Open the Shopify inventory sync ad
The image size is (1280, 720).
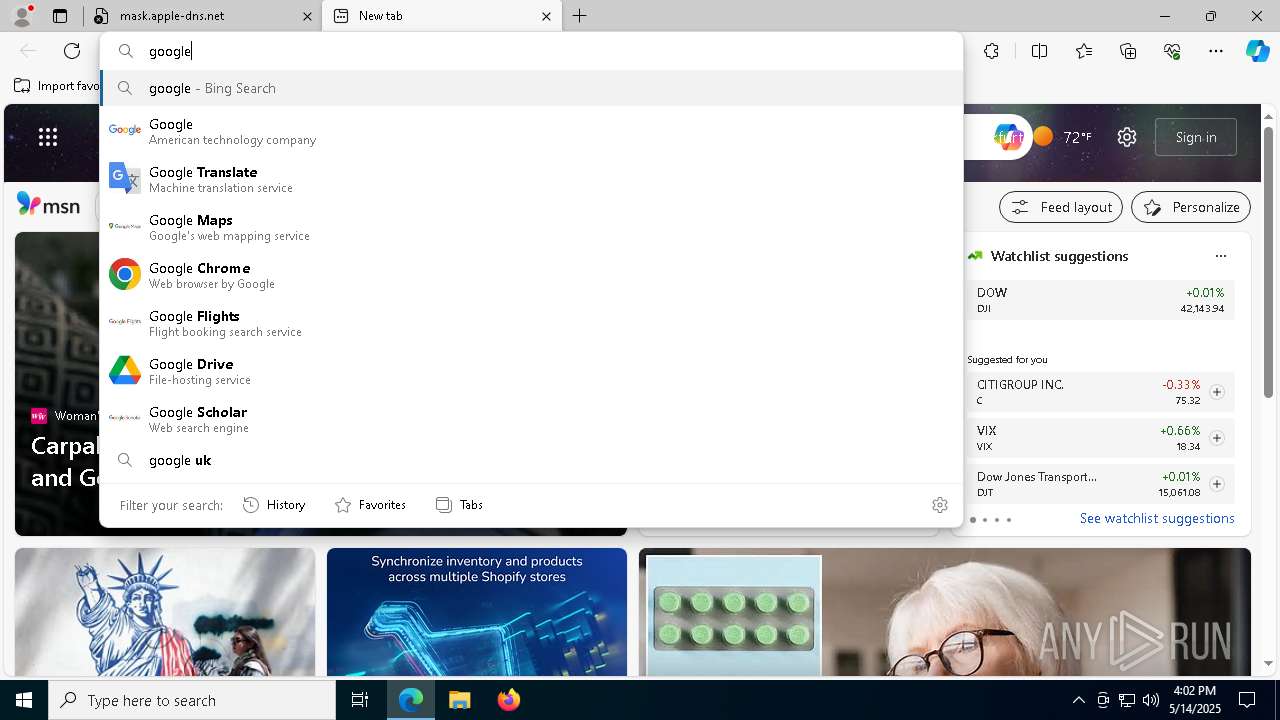pos(477,612)
